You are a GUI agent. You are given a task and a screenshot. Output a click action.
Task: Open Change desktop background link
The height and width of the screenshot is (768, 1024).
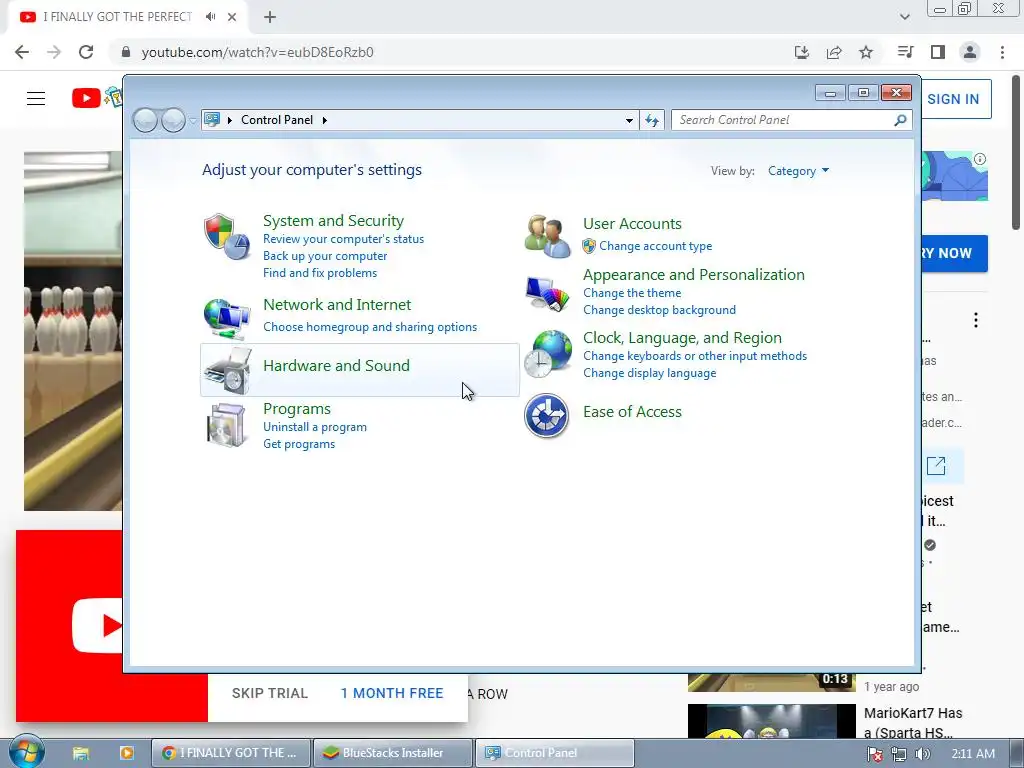(x=659, y=310)
